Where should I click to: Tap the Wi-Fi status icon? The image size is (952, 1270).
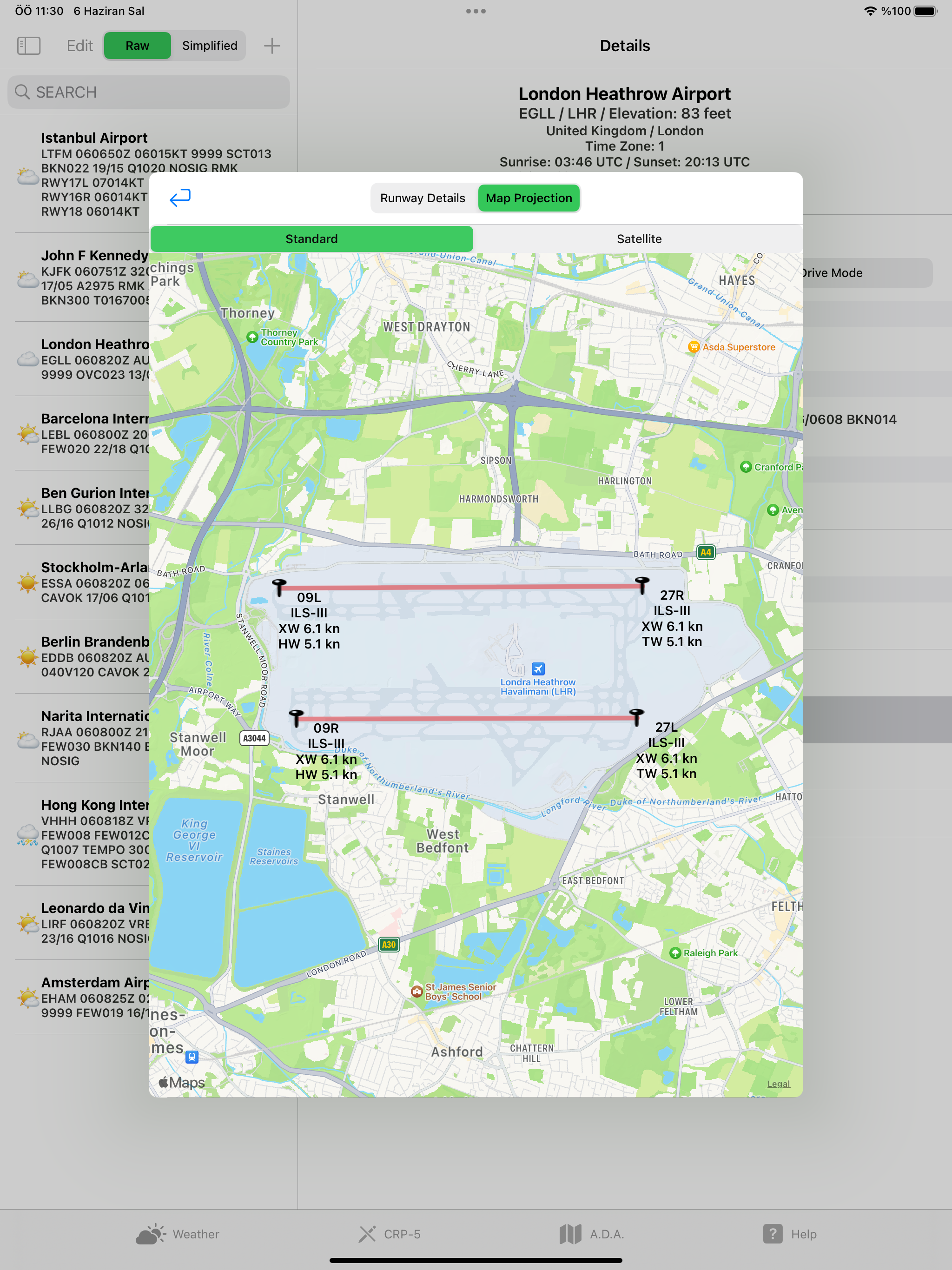[871, 11]
